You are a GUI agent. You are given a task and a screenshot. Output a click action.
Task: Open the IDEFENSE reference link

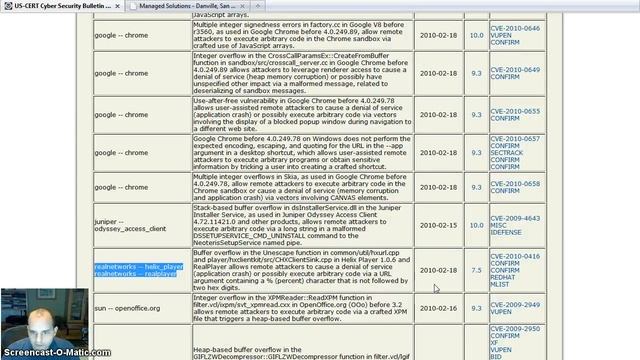tap(506, 232)
